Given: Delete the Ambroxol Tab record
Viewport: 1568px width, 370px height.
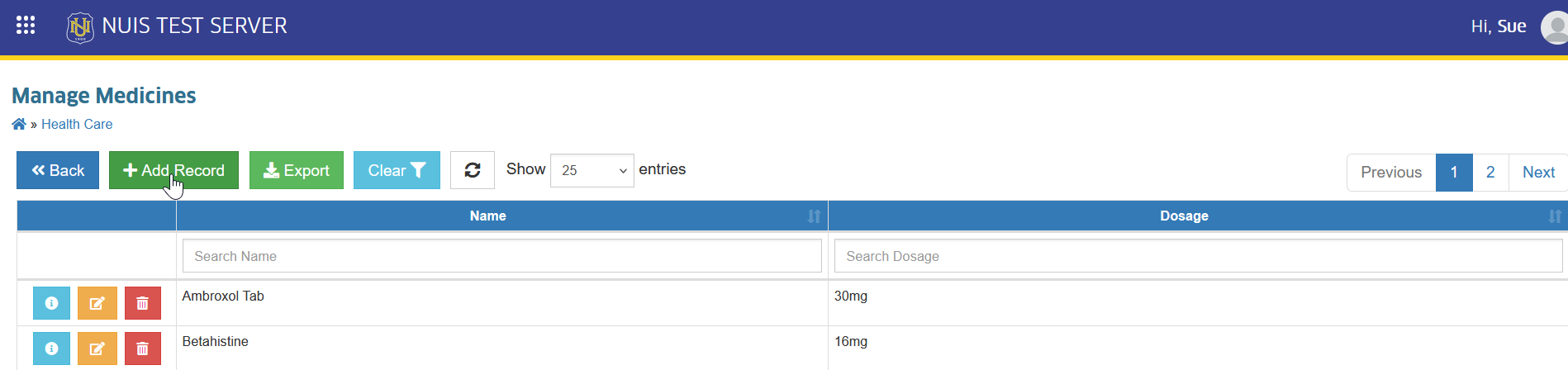Looking at the screenshot, I should tap(143, 303).
